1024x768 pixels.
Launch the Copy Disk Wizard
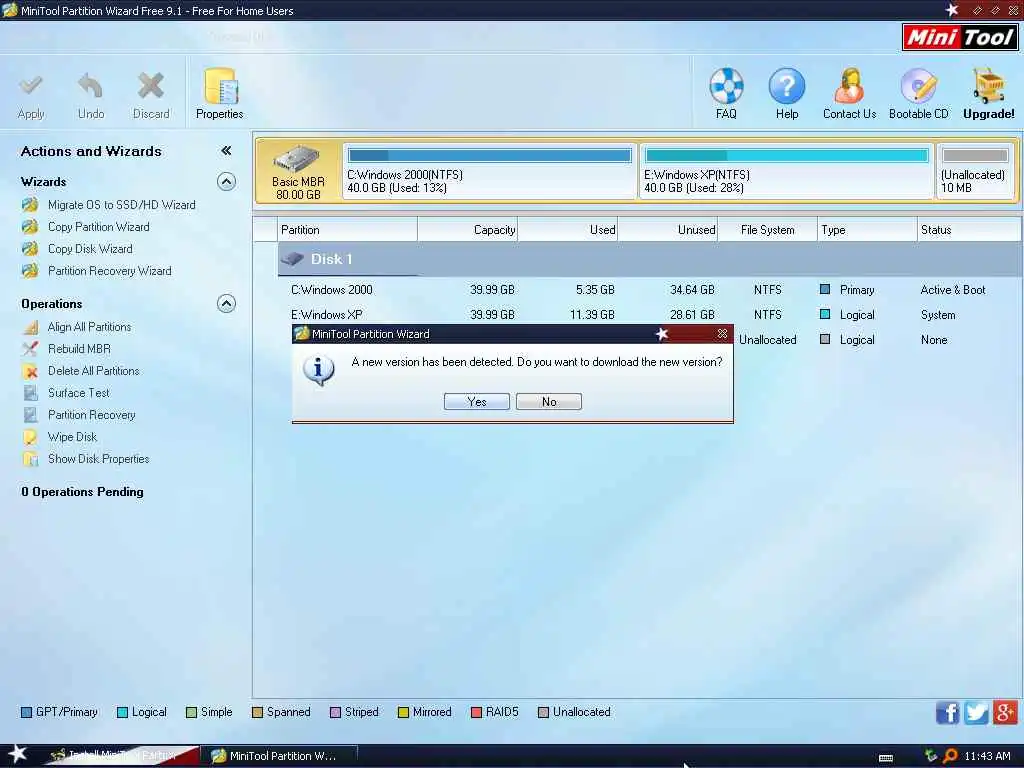pos(90,249)
